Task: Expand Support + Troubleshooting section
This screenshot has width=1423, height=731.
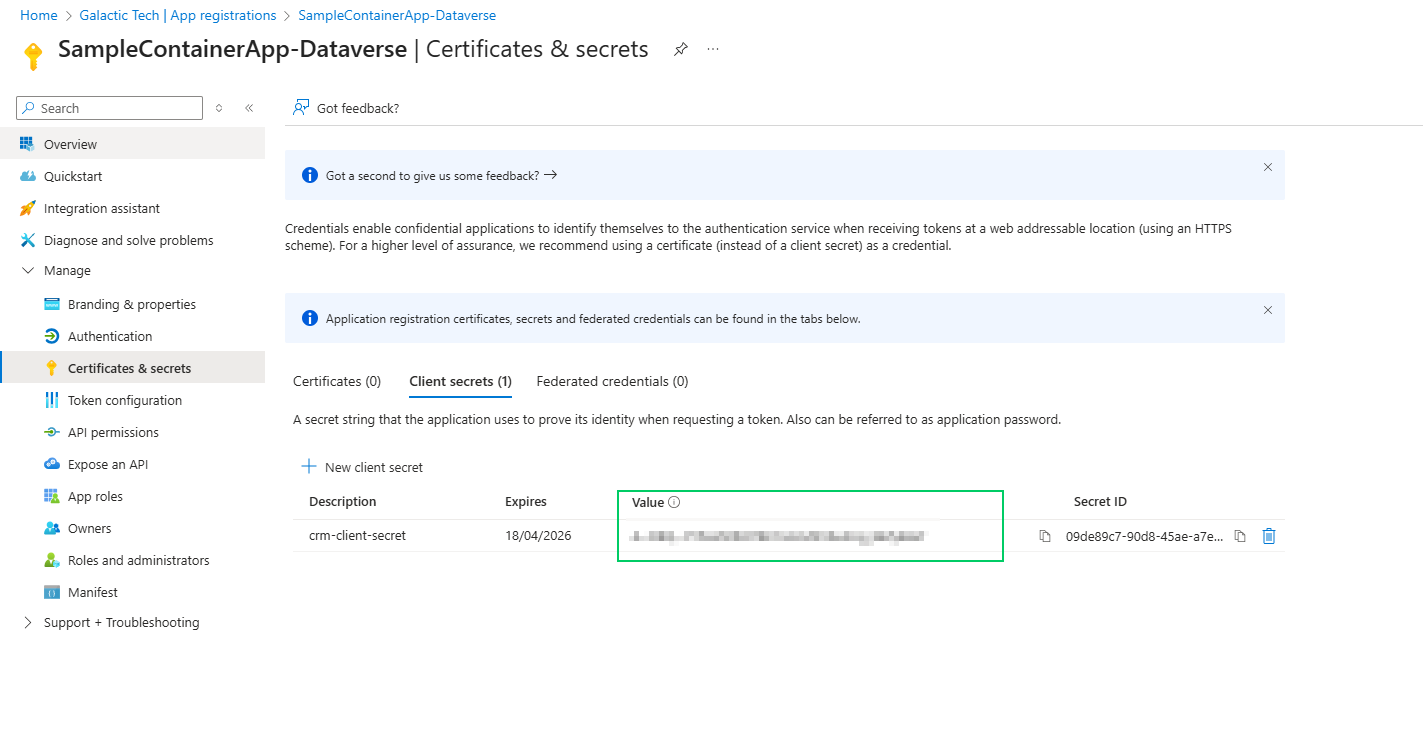Action: coord(27,623)
